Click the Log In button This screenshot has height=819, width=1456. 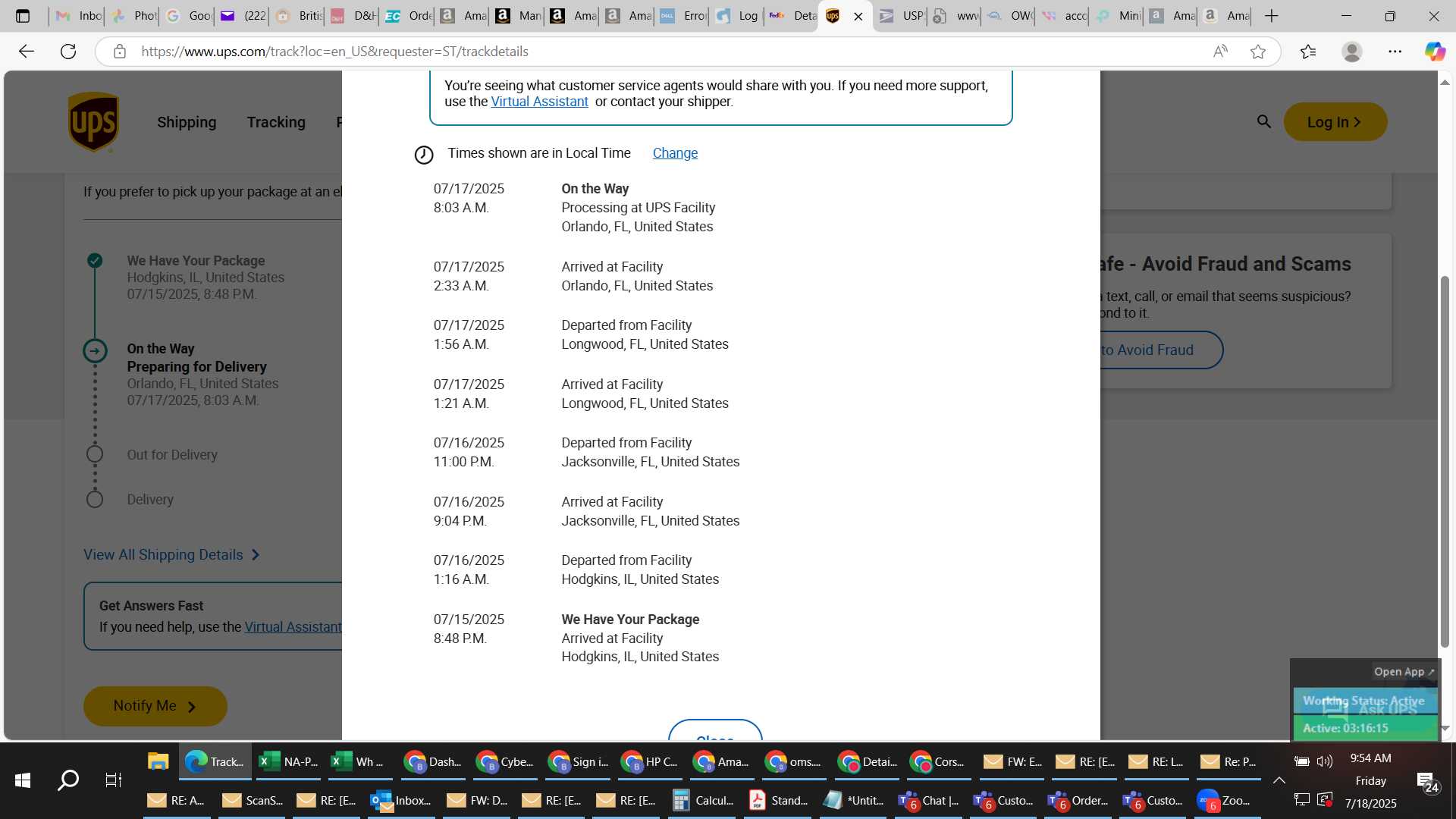[x=1335, y=122]
